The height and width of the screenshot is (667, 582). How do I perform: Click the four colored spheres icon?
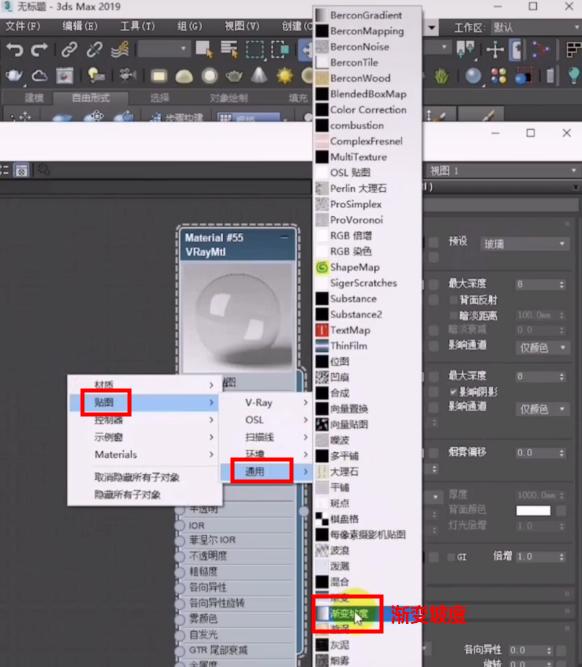tap(499, 76)
